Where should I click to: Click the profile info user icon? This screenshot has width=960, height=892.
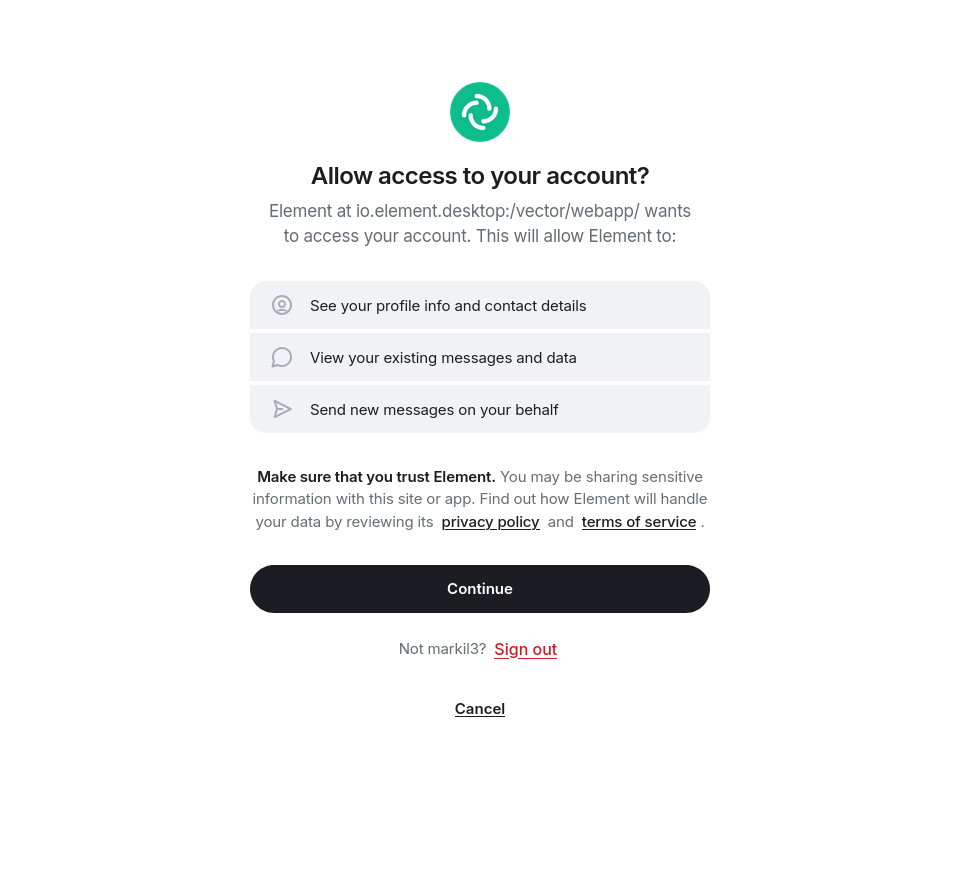click(282, 305)
